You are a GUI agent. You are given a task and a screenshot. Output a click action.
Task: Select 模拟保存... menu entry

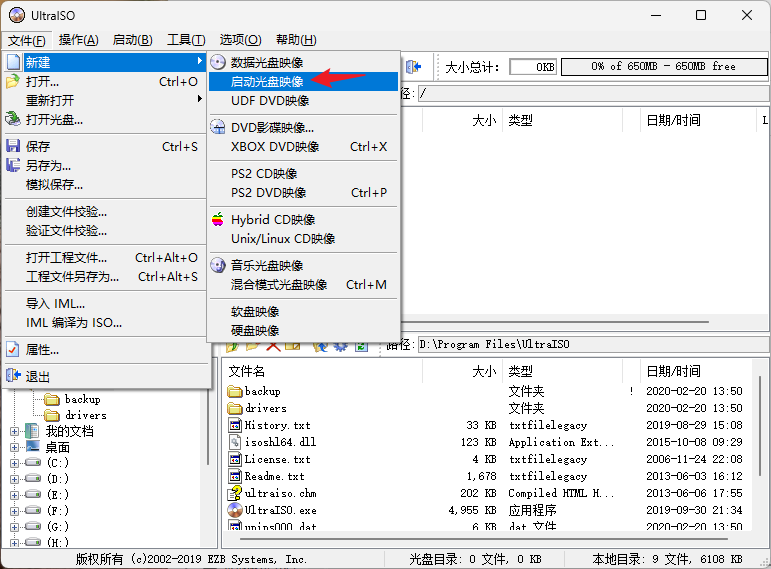[x=105, y=185]
